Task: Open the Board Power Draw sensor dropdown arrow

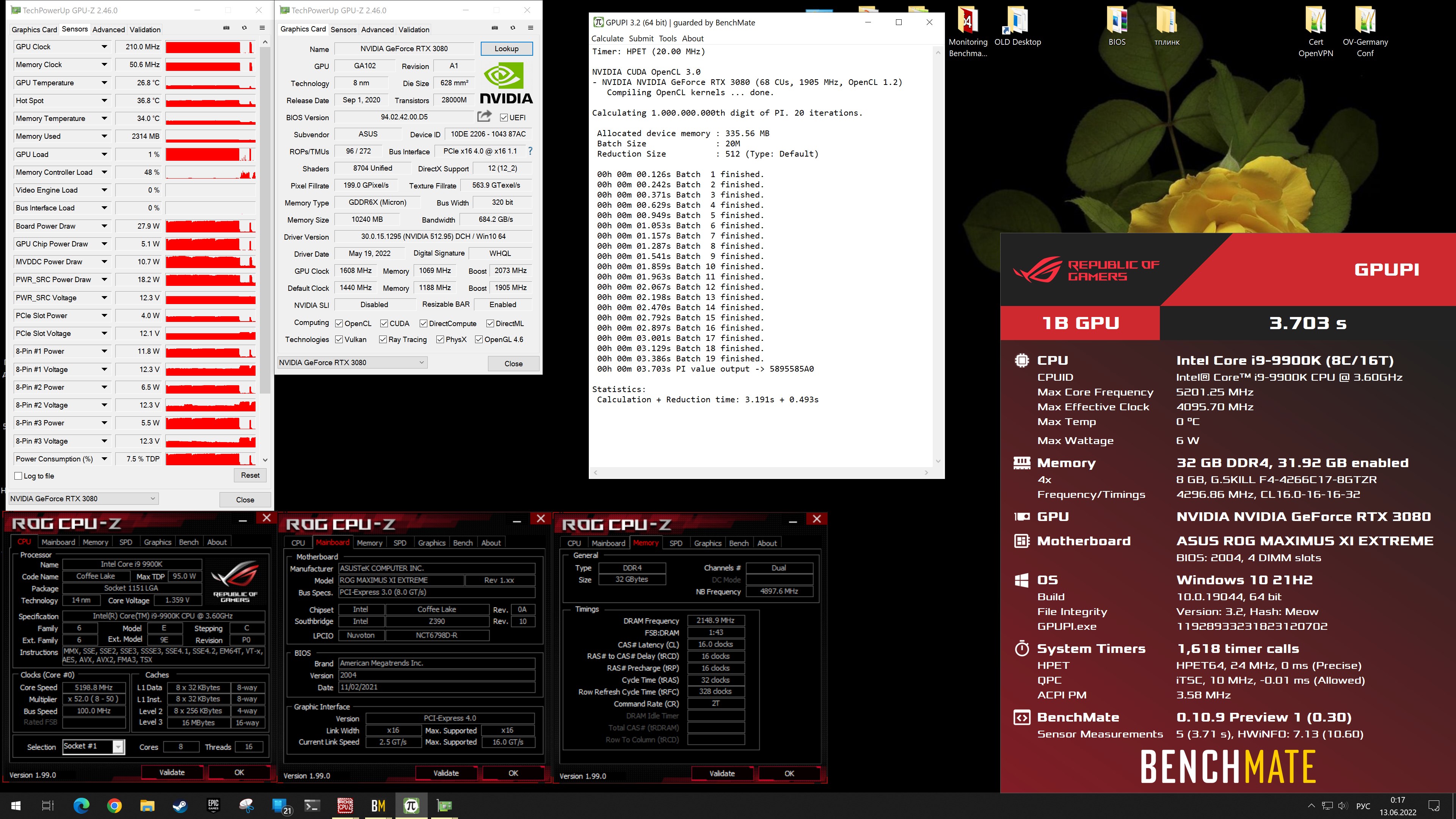Action: 105,226
